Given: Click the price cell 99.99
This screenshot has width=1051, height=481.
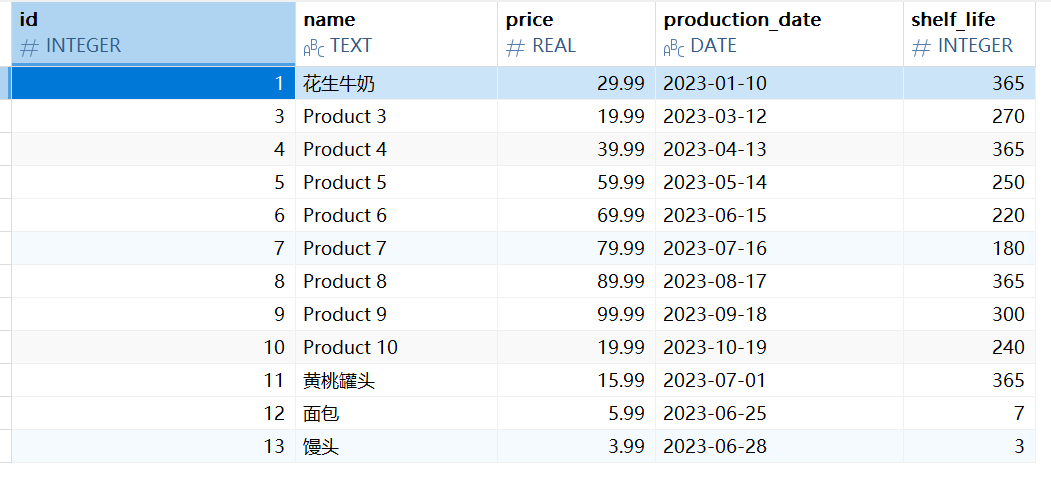Looking at the screenshot, I should [576, 314].
